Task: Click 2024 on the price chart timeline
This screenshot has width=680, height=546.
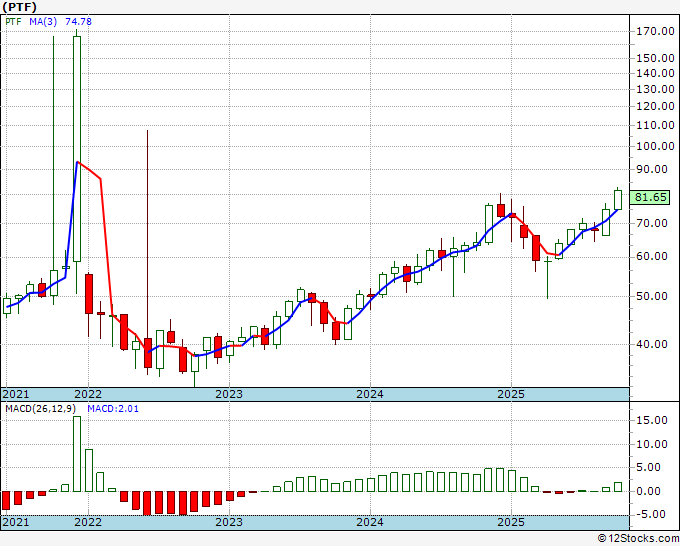Action: pyautogui.click(x=370, y=394)
